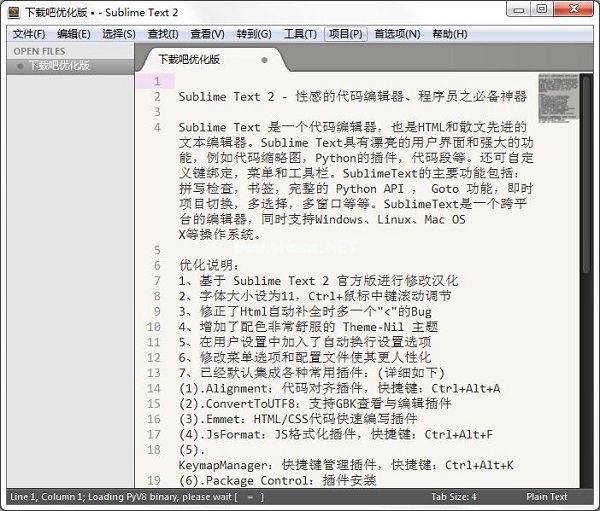Click Line 1, Column 1 status text
Screen dimensions: 600x511
point(47,497)
